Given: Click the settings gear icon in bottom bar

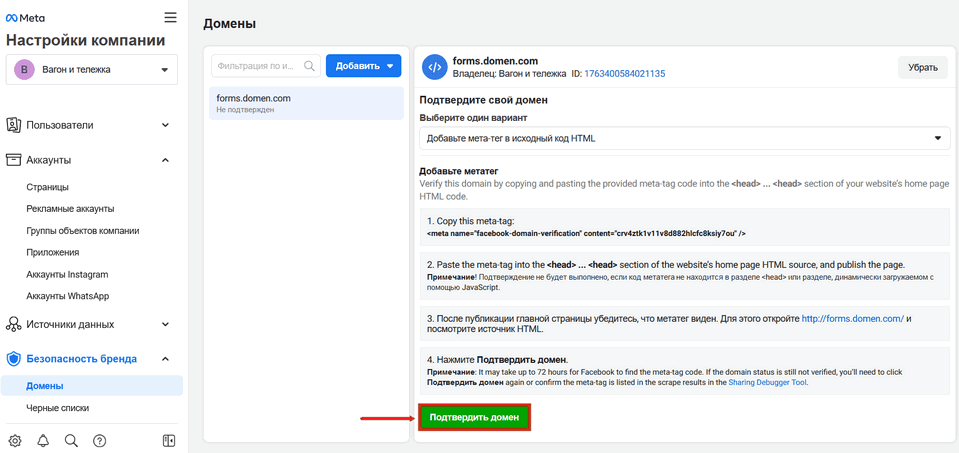Looking at the screenshot, I should (15, 440).
